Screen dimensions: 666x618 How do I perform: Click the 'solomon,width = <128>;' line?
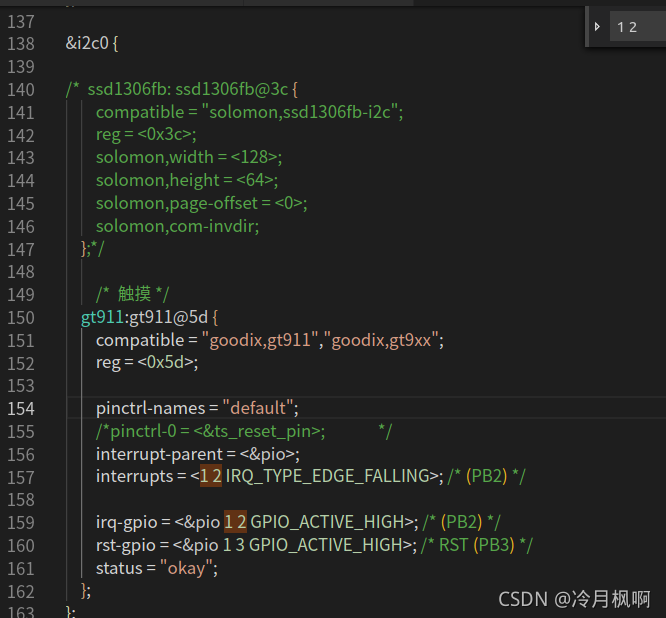pyautogui.click(x=189, y=157)
